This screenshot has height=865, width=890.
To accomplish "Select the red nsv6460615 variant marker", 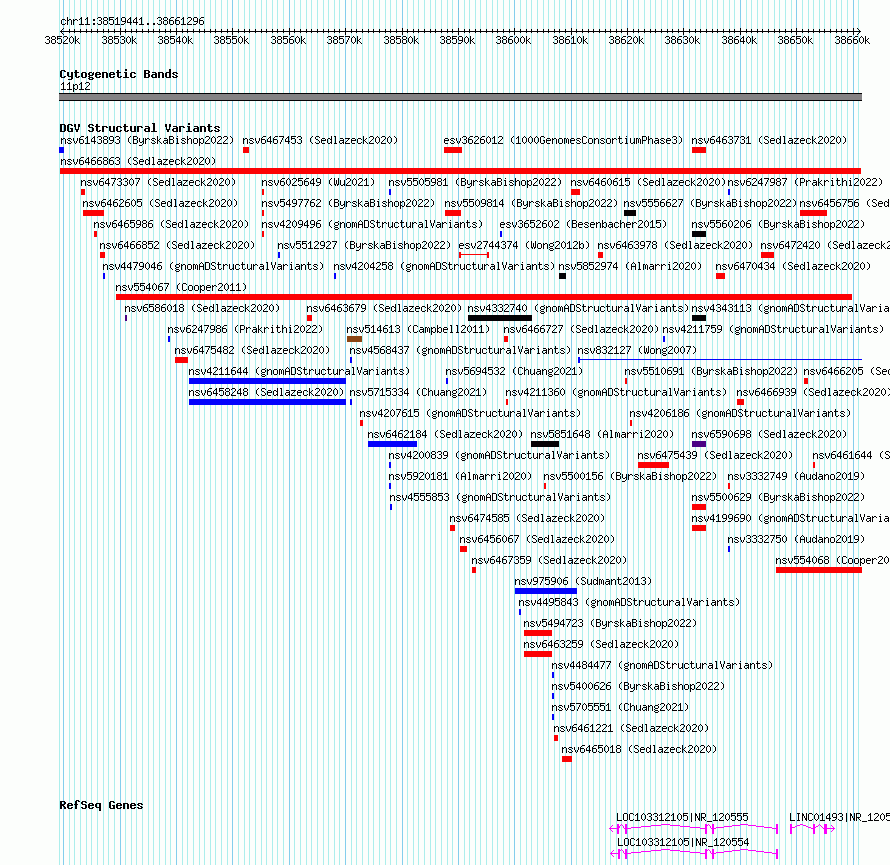I will (x=576, y=192).
